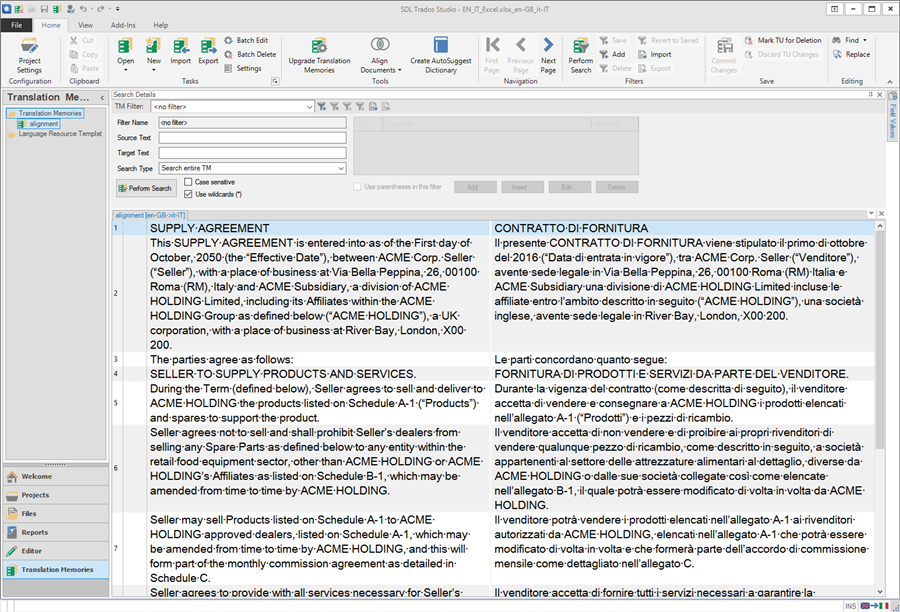Launch Batch Edit
The width and height of the screenshot is (900, 612).
click(246, 40)
